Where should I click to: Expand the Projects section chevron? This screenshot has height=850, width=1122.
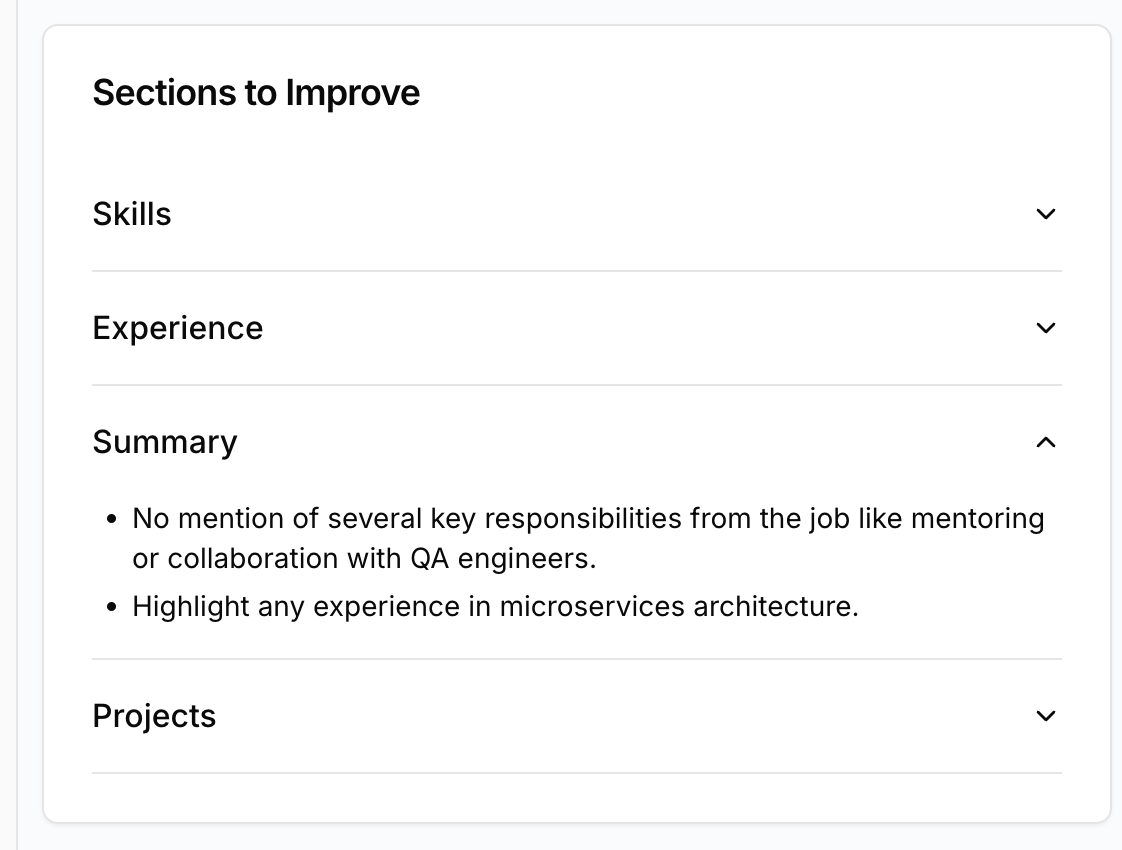[1046, 716]
